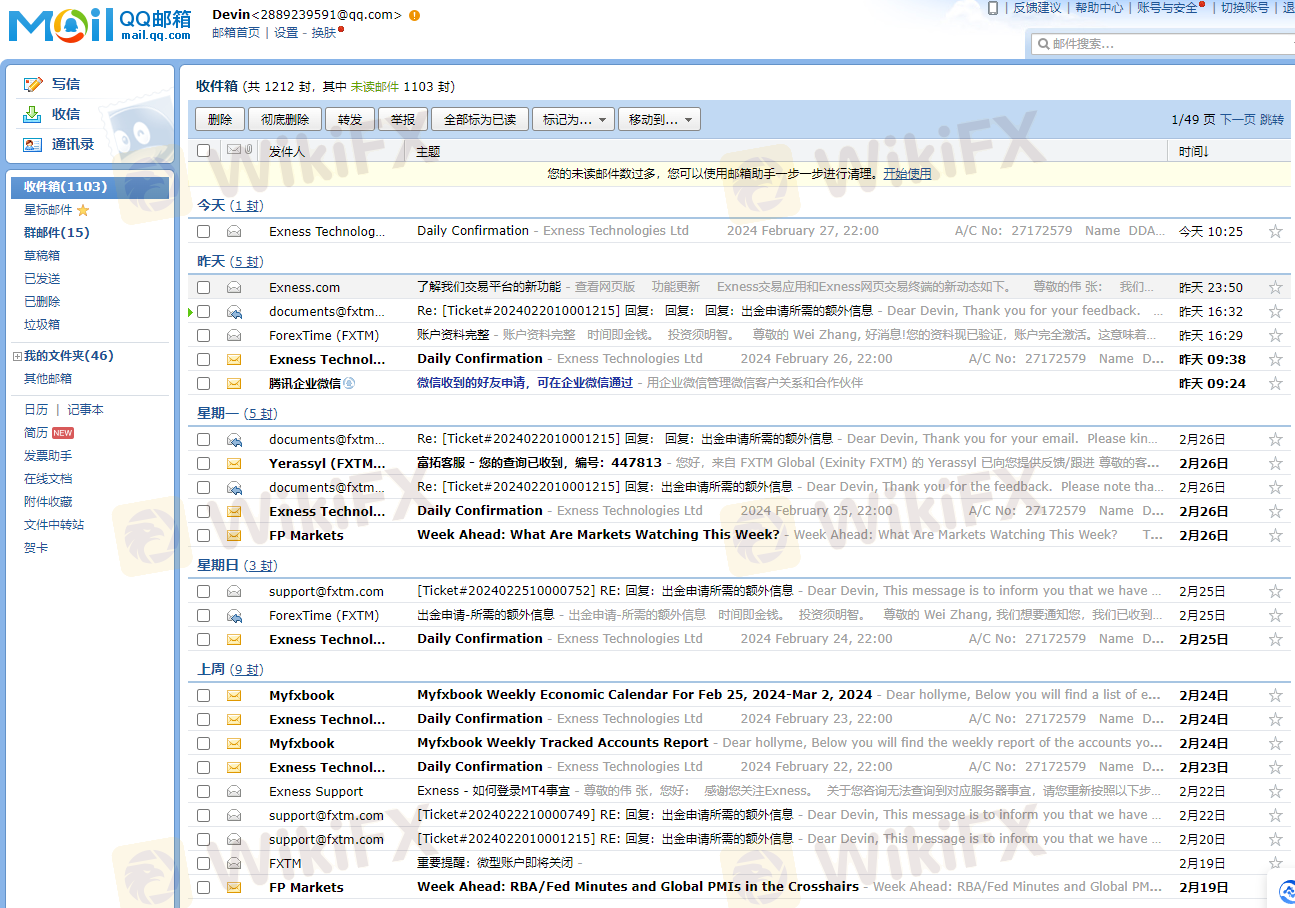Click the search magnifier icon
Screen dimensions: 1295x908
pos(1043,44)
